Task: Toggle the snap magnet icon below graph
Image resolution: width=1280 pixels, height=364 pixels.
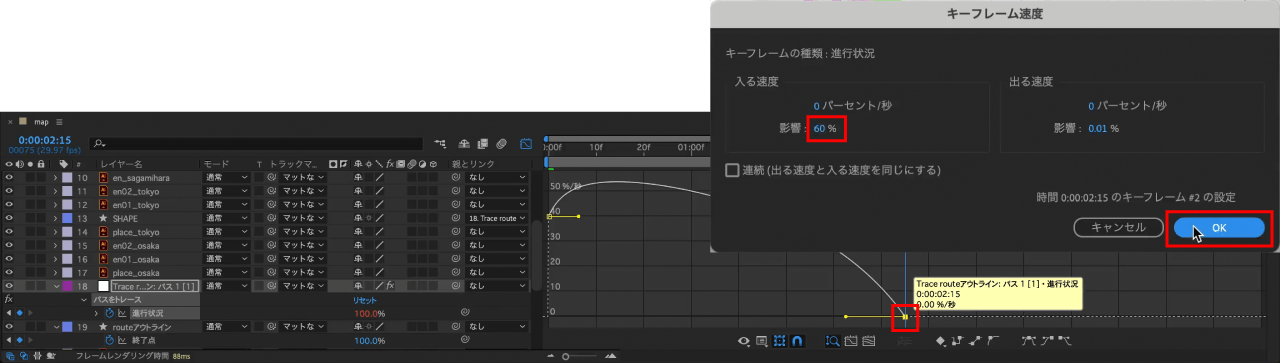Action: click(798, 341)
